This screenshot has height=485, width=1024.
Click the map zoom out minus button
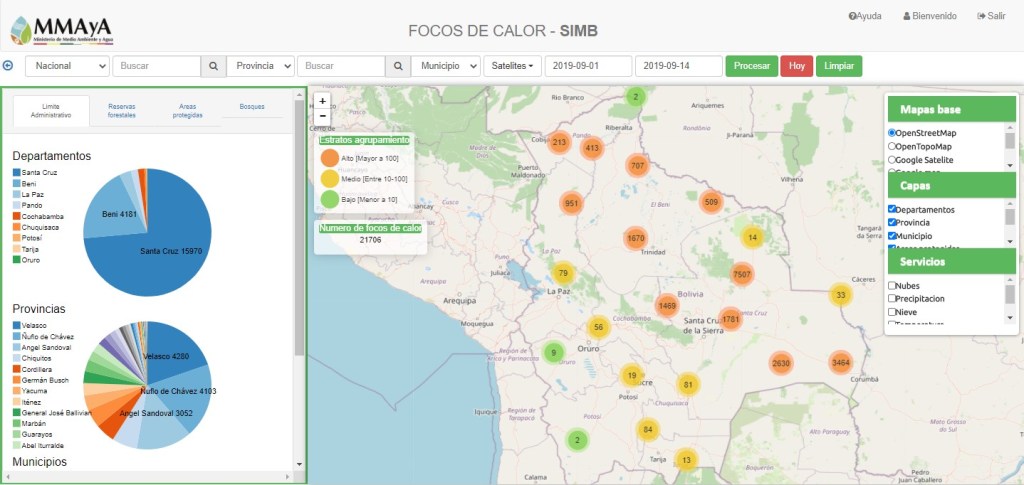click(322, 116)
